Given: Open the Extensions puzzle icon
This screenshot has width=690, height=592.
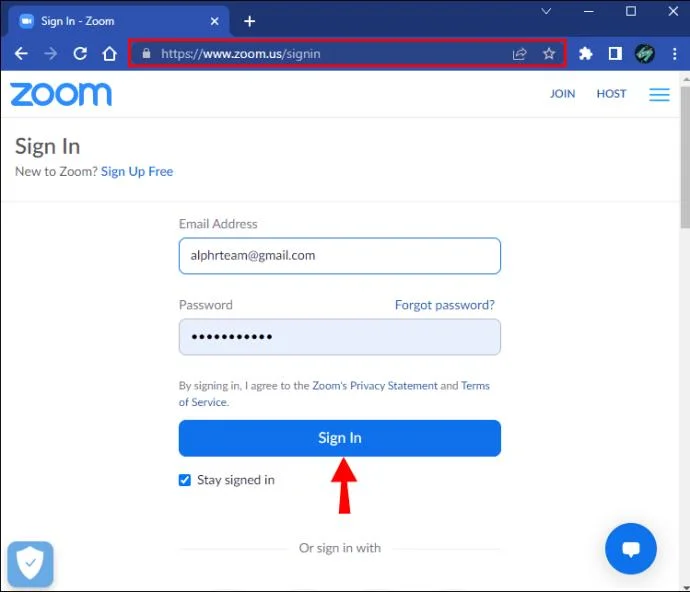Looking at the screenshot, I should (x=585, y=54).
